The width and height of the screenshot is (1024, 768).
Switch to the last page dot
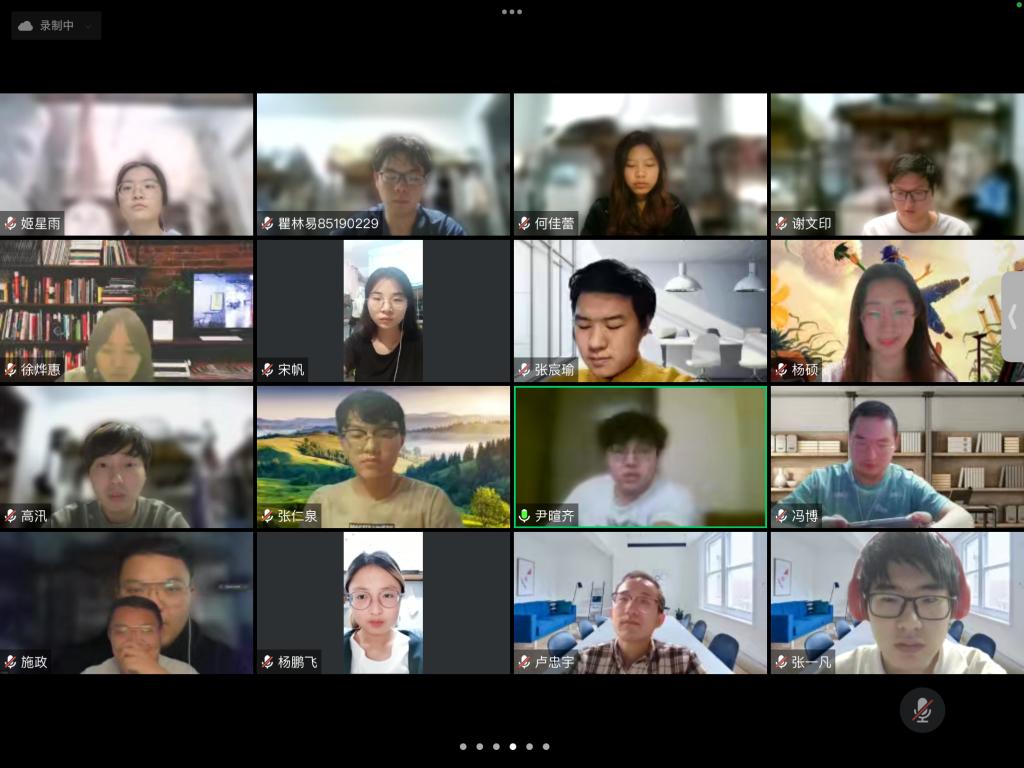click(x=546, y=746)
